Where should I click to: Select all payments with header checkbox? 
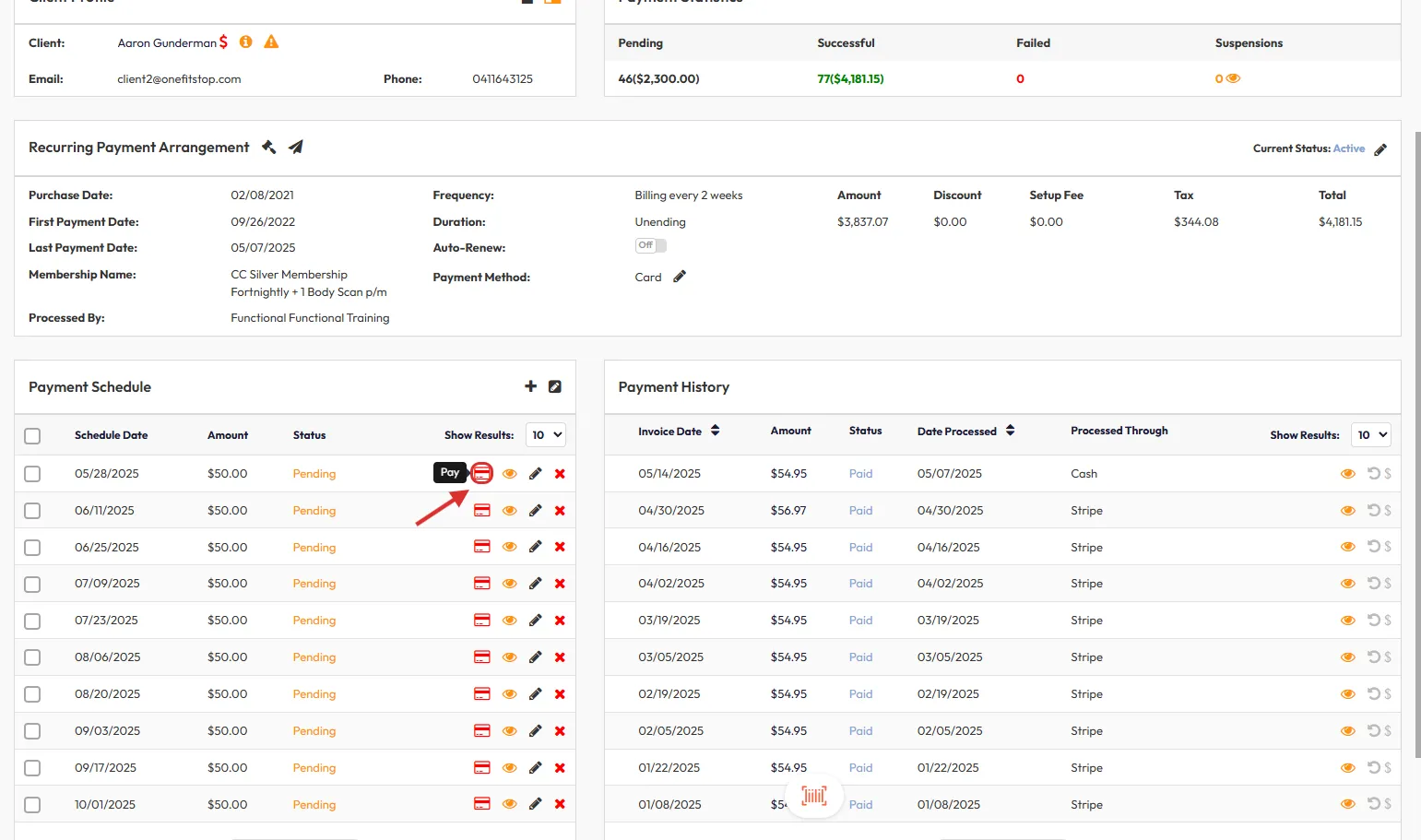point(32,436)
